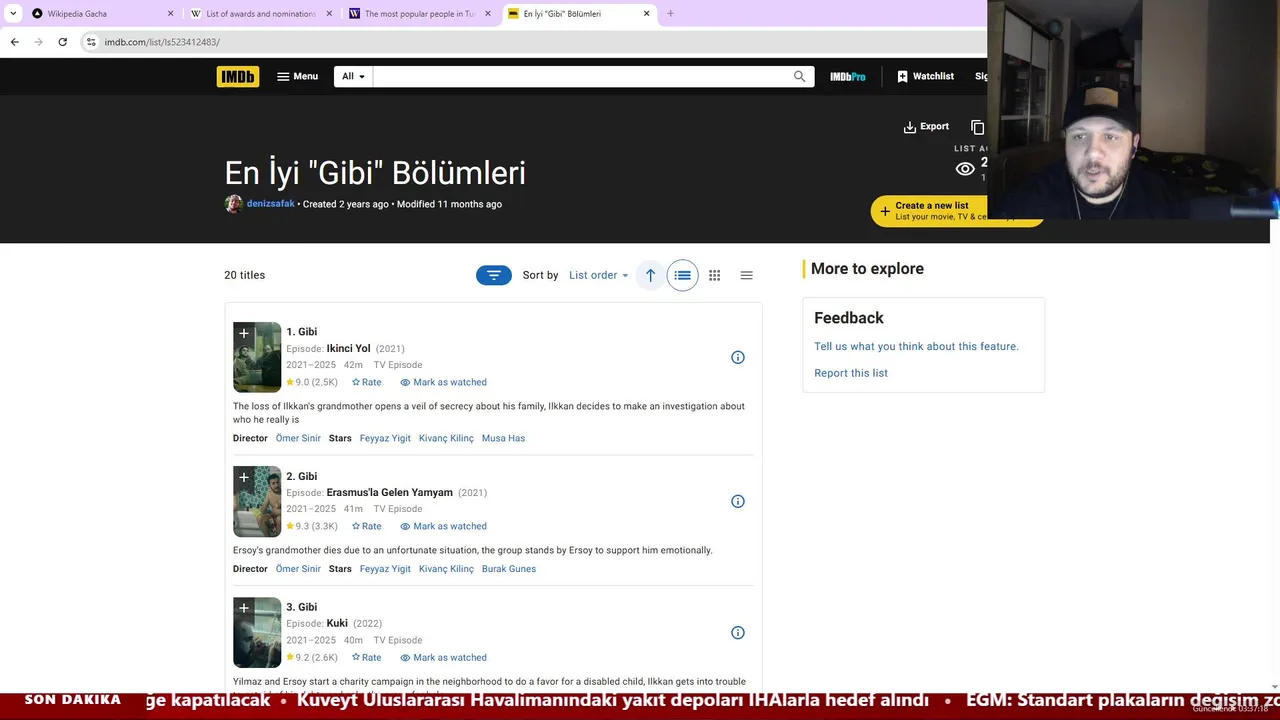Viewport: 1280px width, 720px height.
Task: Open director Ömer Sinir in Ikinci Yol row
Action: click(x=298, y=438)
